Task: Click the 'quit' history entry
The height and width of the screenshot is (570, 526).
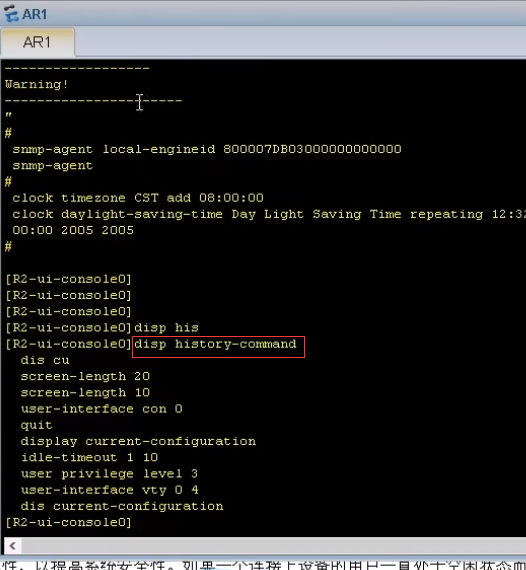Action: (x=36, y=425)
